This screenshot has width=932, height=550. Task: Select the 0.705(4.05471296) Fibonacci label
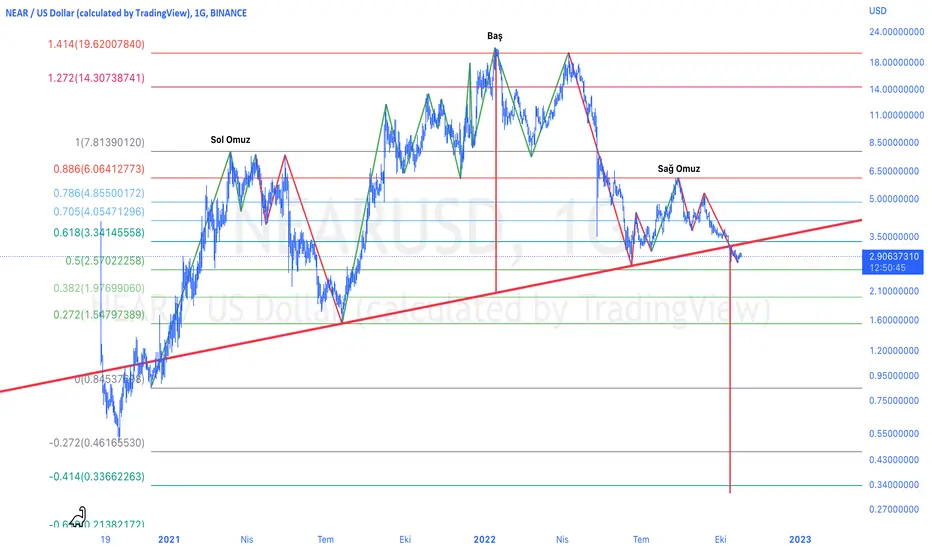pyautogui.click(x=99, y=212)
